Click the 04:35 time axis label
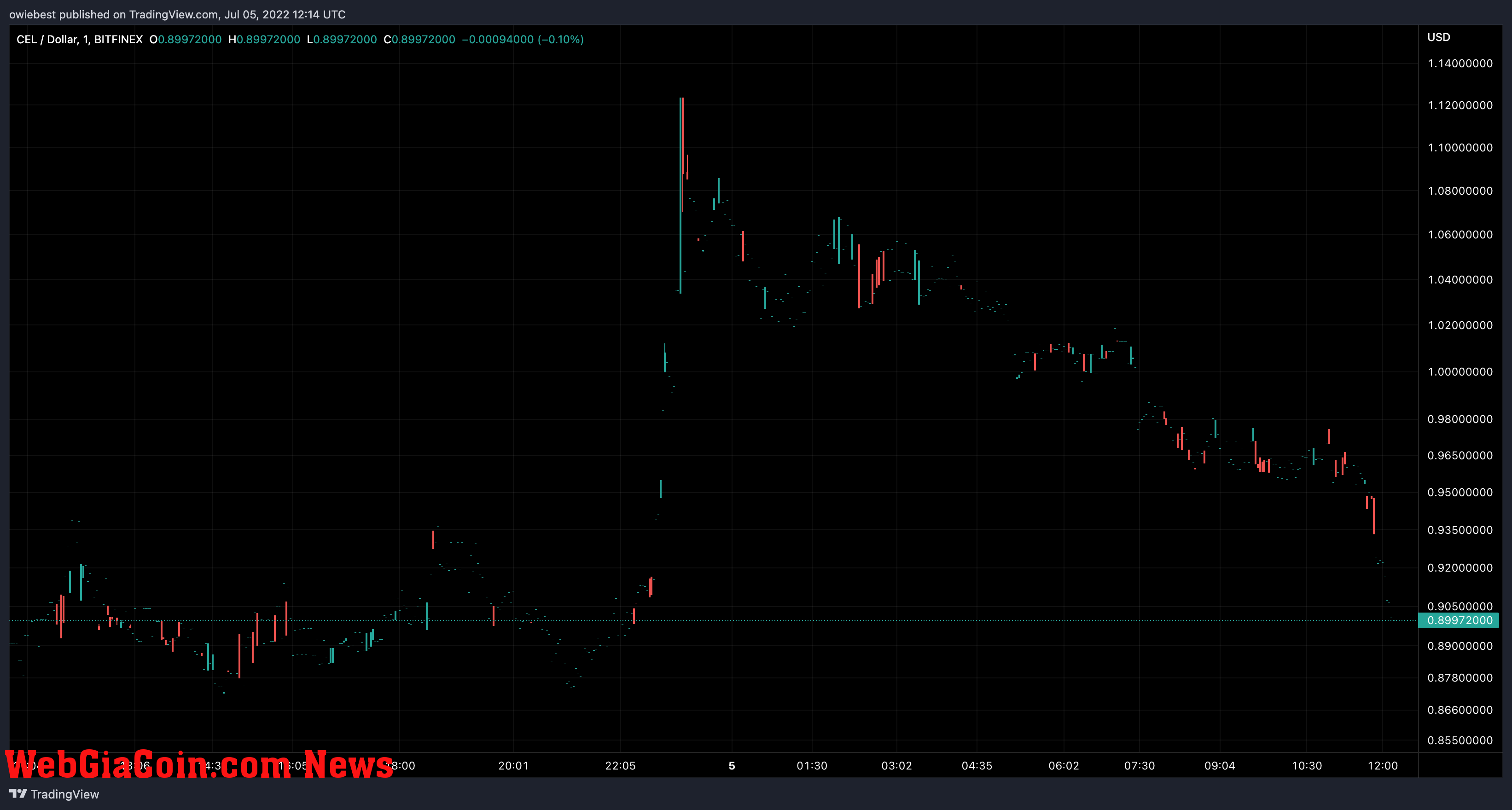1512x810 pixels. pos(977,765)
